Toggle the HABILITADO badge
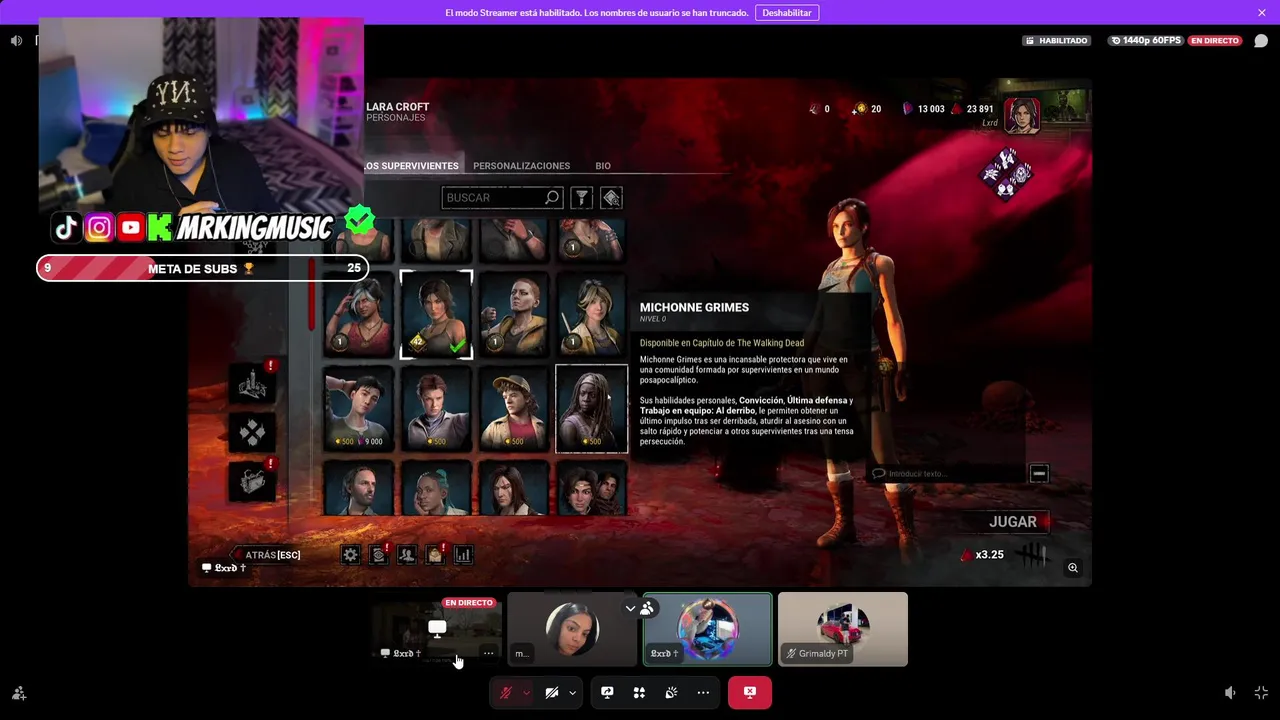 tap(1056, 41)
